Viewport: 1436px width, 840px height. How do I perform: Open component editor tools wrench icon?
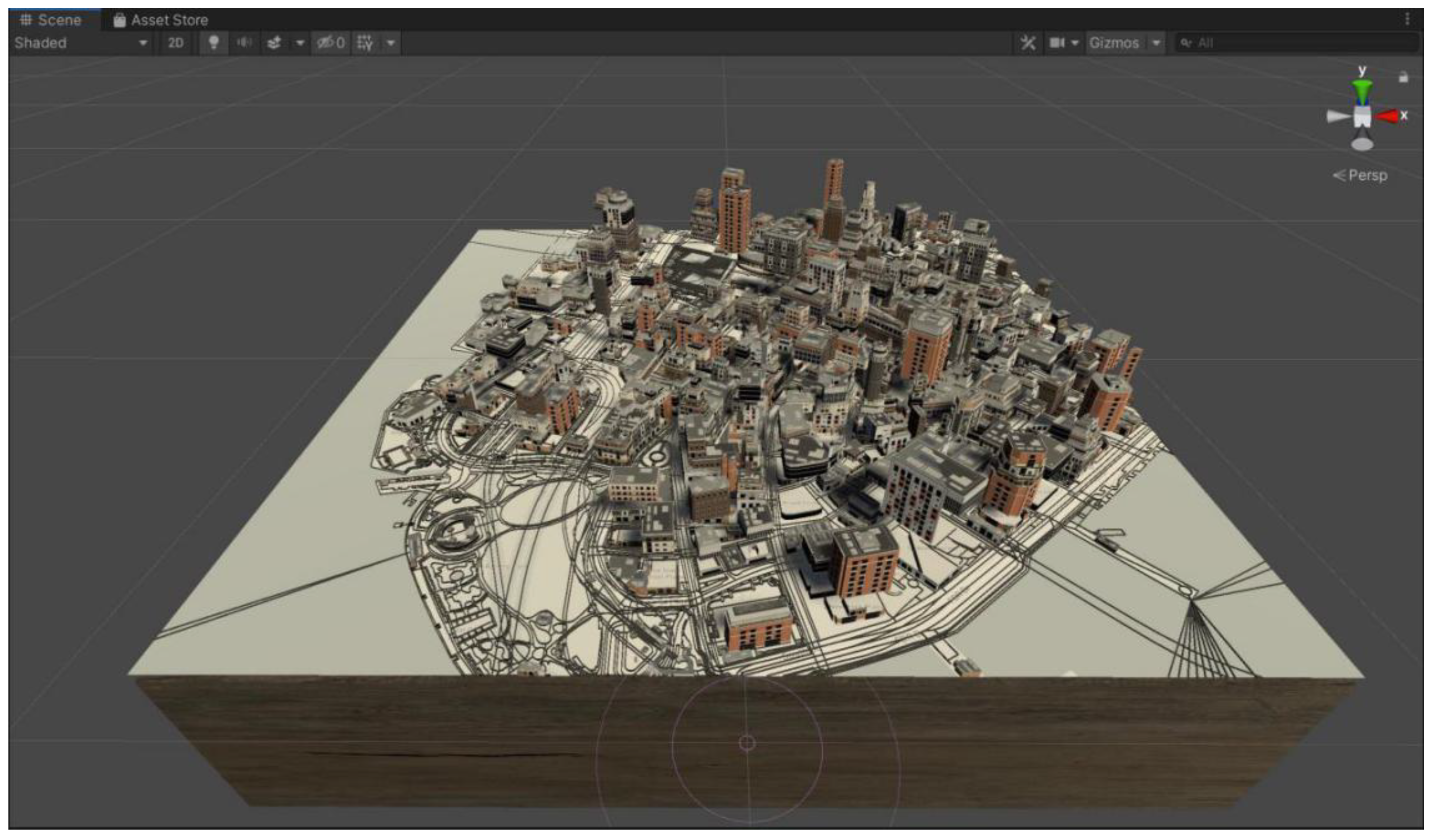[1027, 42]
